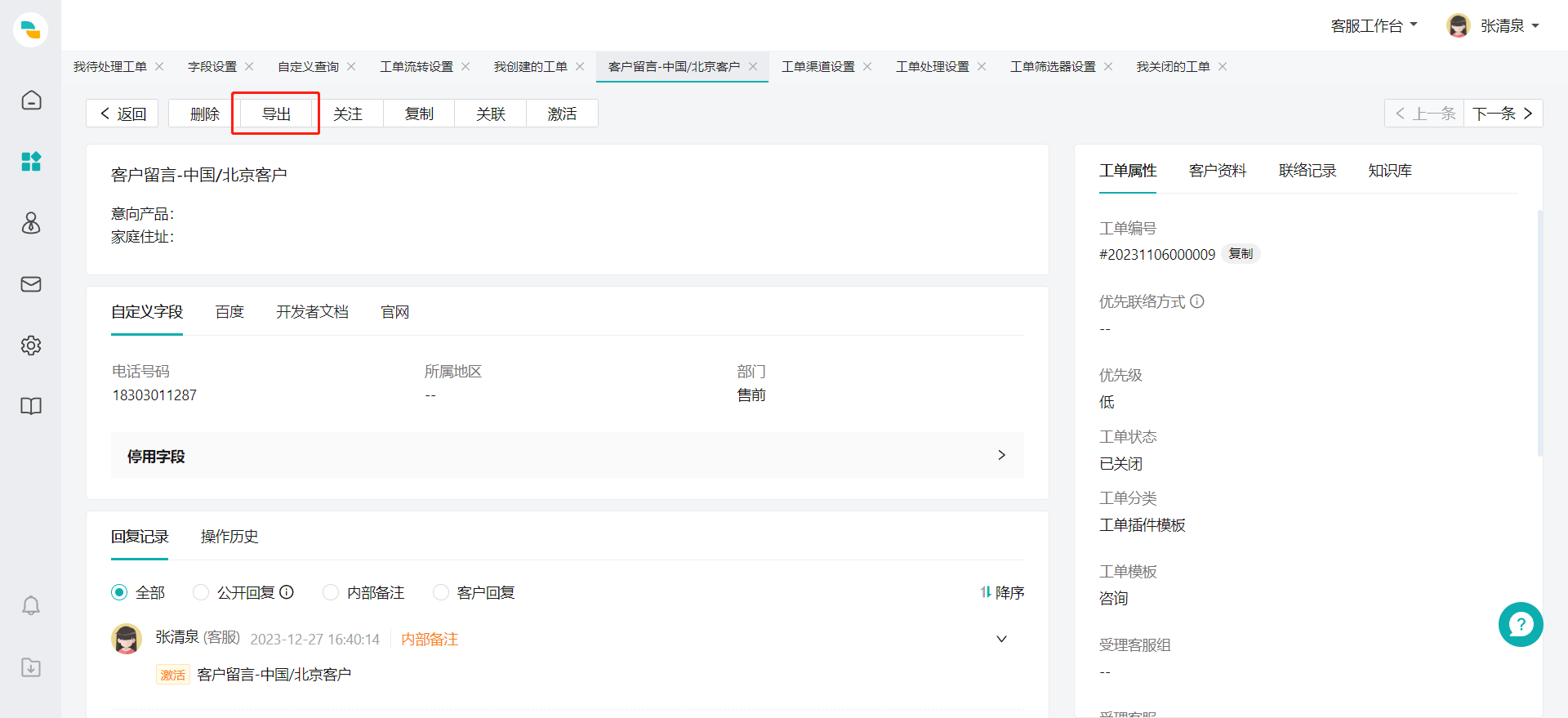Switch to 开发者文档 tab

coord(313,312)
